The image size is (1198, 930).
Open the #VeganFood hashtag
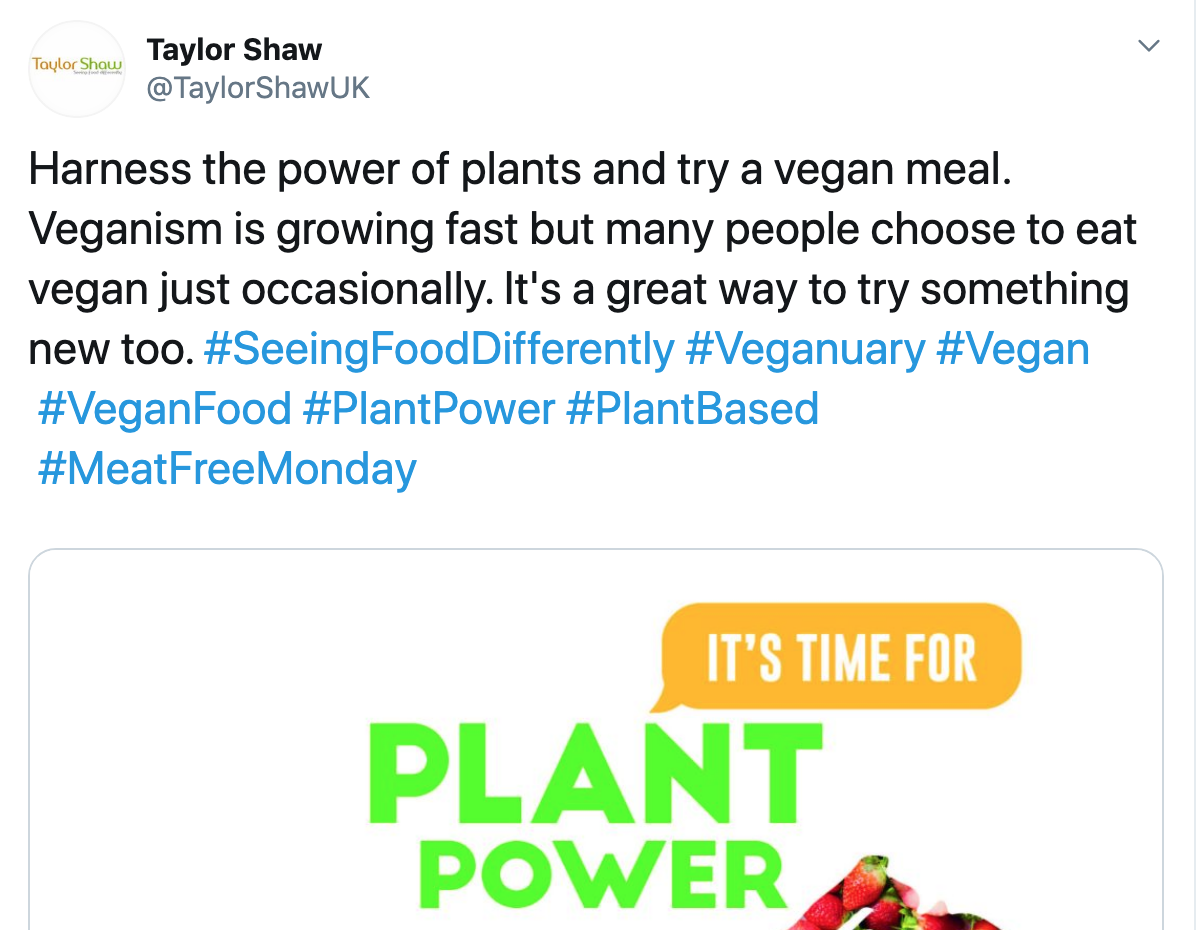coord(164,409)
